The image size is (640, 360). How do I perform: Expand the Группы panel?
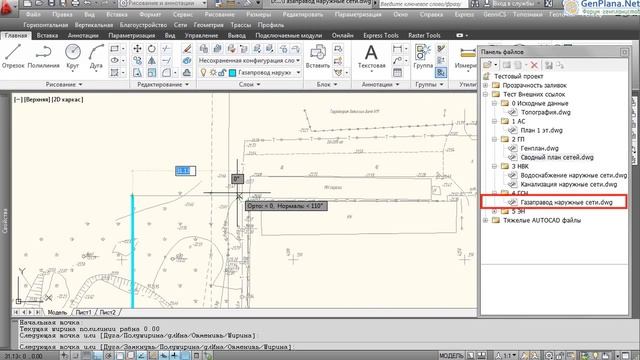tap(429, 84)
